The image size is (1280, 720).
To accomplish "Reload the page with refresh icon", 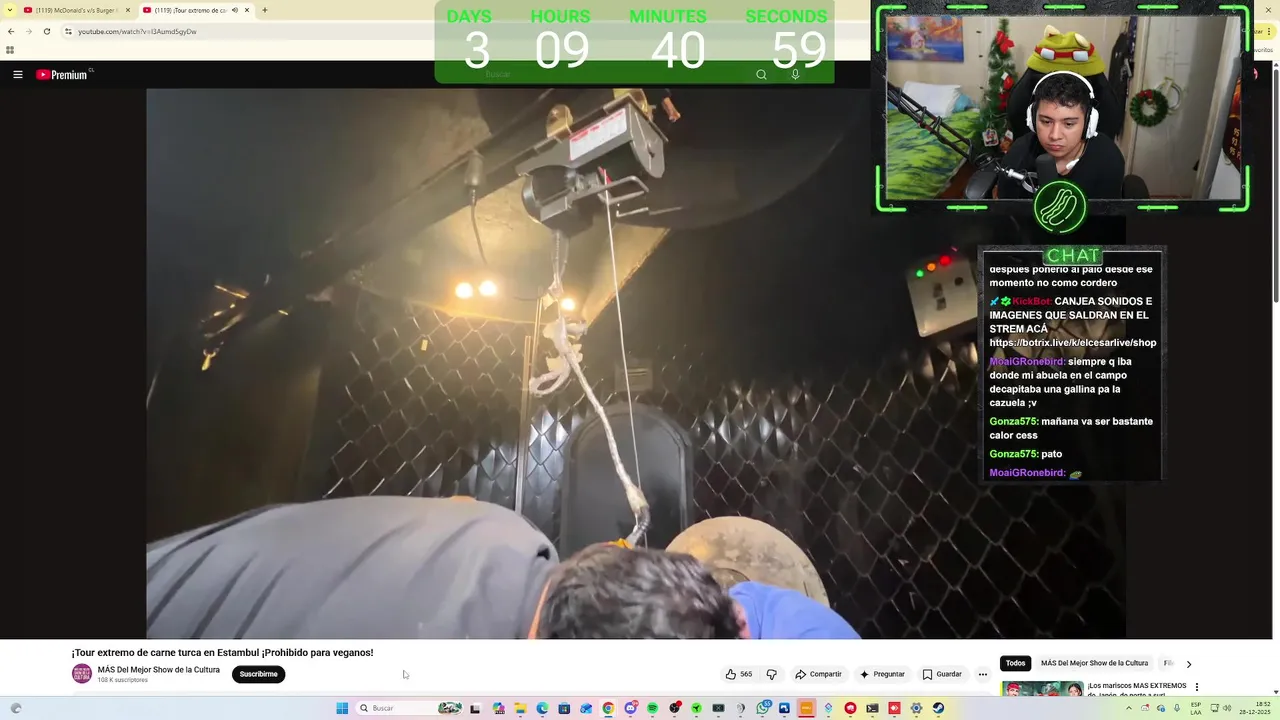I will (x=46, y=31).
